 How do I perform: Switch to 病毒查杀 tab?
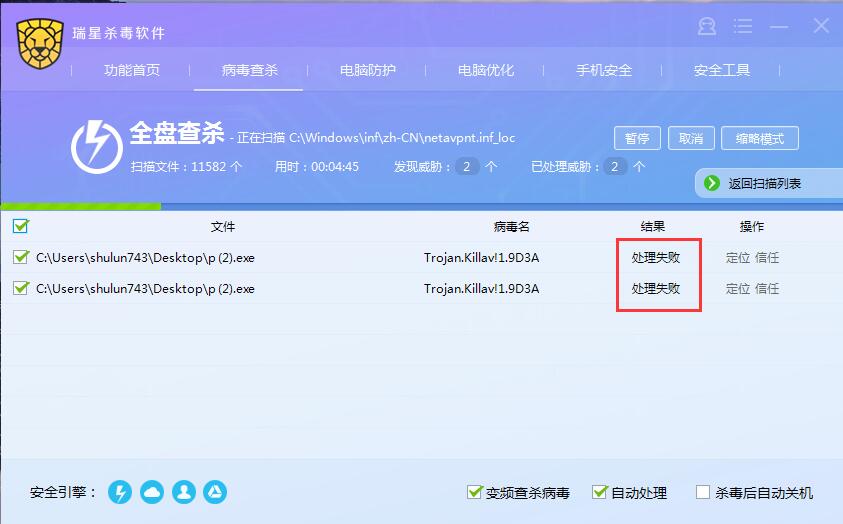pyautogui.click(x=249, y=70)
